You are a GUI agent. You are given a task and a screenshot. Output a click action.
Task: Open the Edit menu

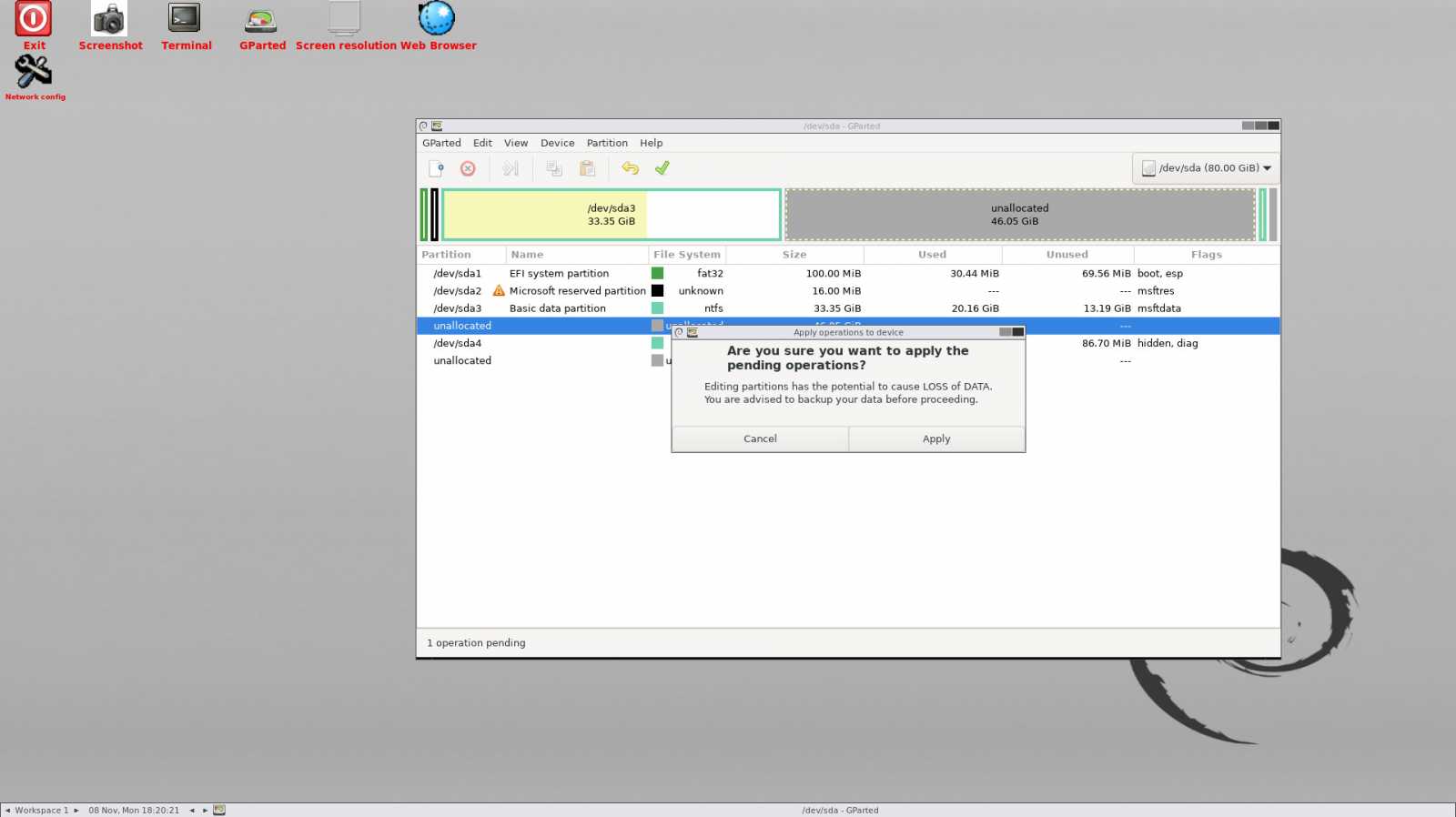coord(482,143)
